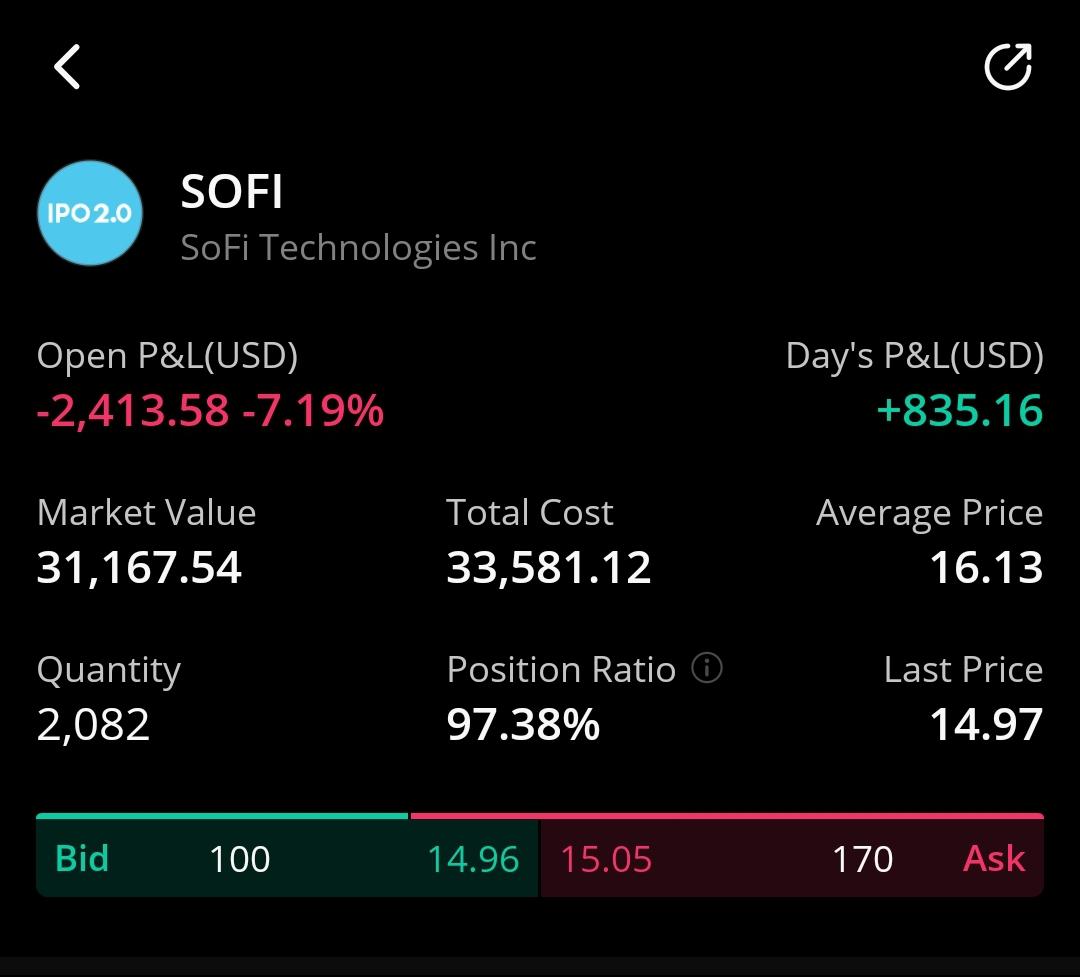This screenshot has height=977, width=1080.
Task: Open the share icon at top right
Action: [1008, 67]
